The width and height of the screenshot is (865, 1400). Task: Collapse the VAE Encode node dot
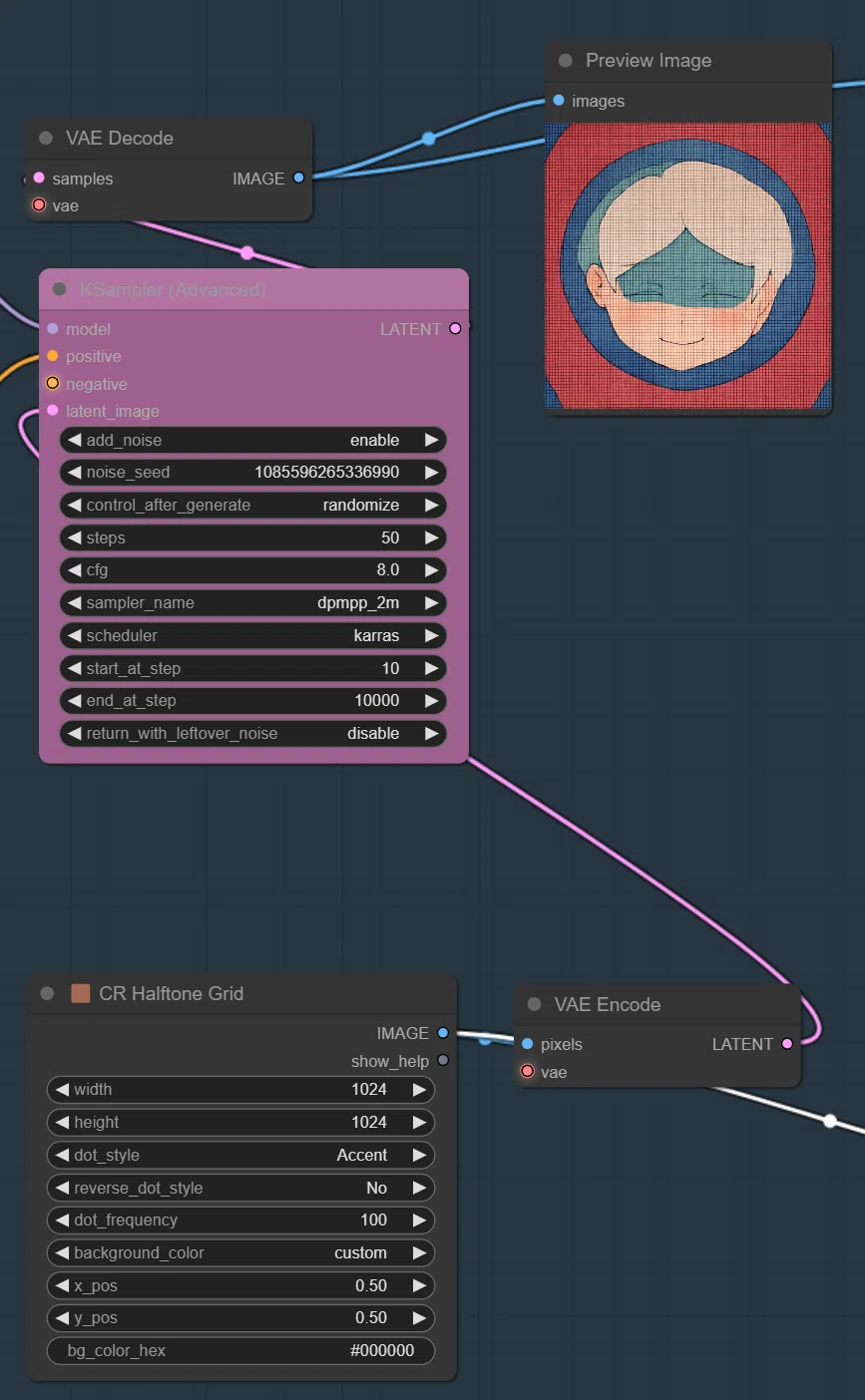pos(534,1004)
